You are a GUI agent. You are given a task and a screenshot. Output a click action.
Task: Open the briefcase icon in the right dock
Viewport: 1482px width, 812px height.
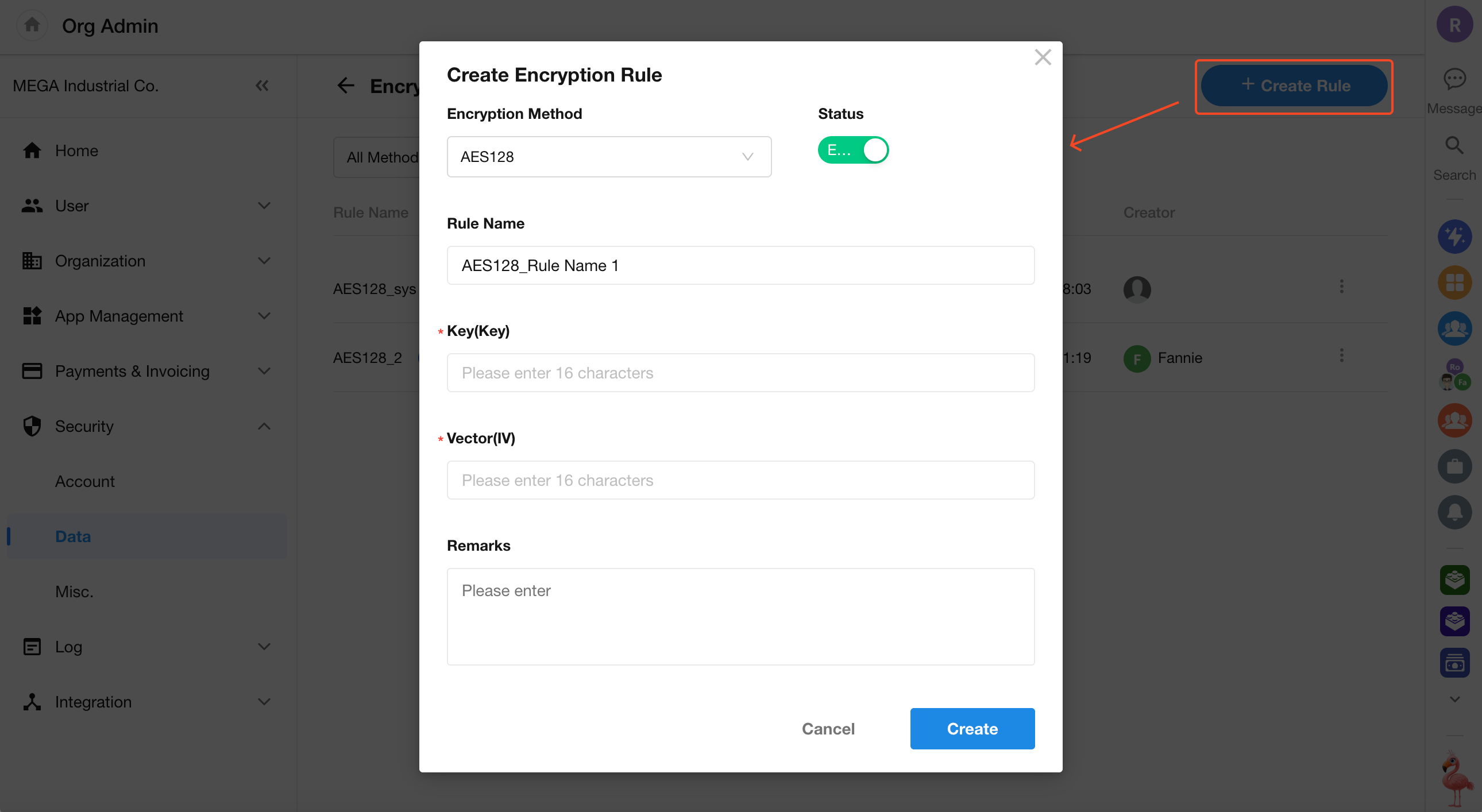click(1454, 466)
